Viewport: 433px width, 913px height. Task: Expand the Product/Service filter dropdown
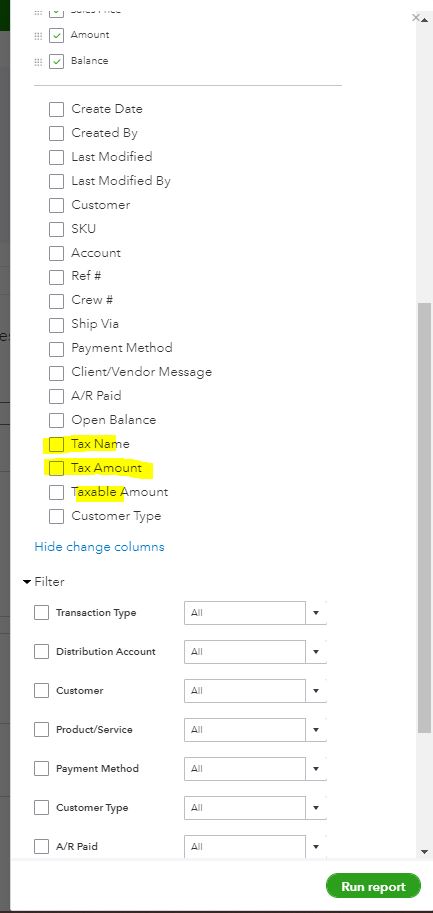315,730
